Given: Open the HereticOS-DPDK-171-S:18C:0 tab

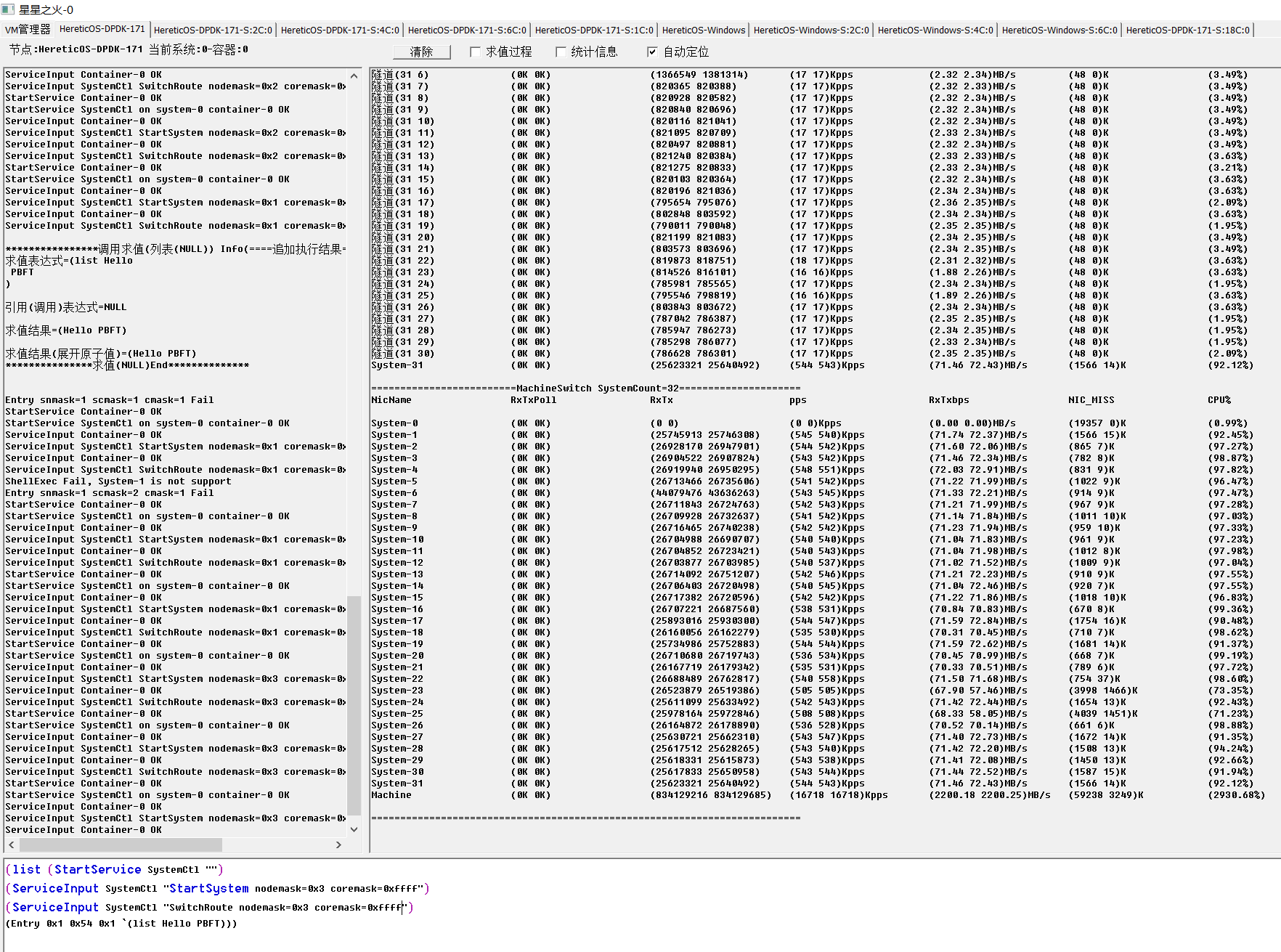Looking at the screenshot, I should click(1188, 30).
